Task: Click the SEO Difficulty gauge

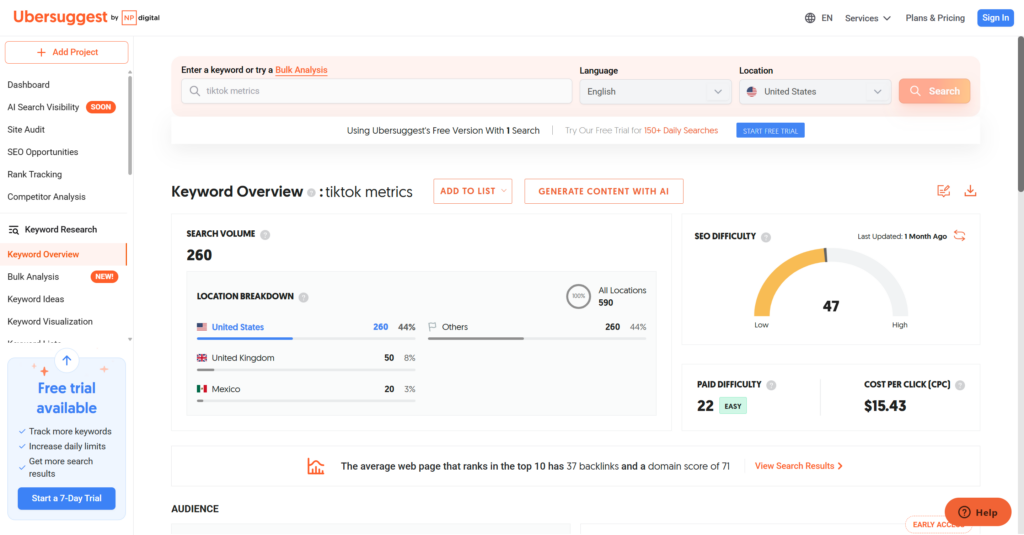Action: pyautogui.click(x=830, y=290)
